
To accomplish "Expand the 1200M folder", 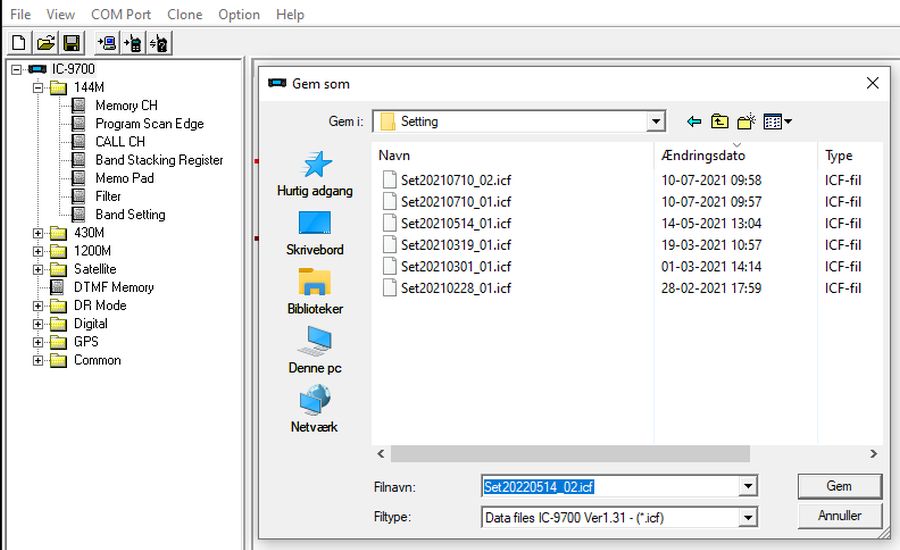I will (38, 251).
